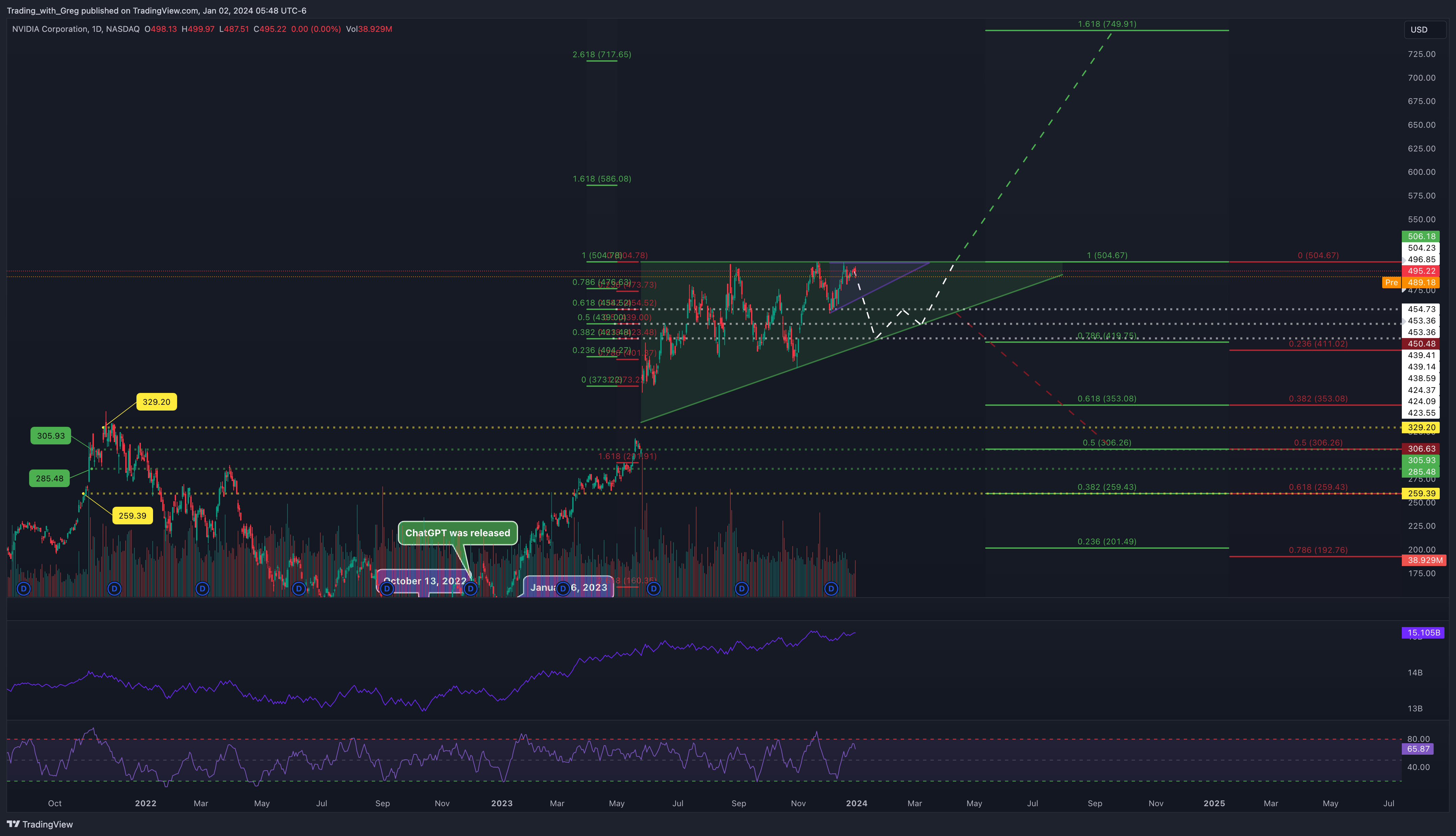Viewport: 1456px width, 836px height.
Task: Click the leftmost dividend D marker near Oct 2021
Action: [23, 588]
